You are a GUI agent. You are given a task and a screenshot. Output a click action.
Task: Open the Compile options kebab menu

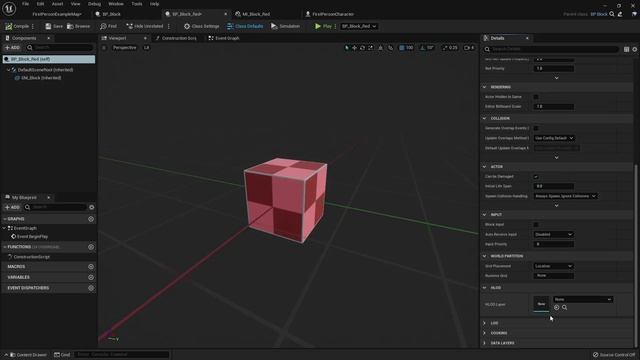pyautogui.click(x=33, y=26)
